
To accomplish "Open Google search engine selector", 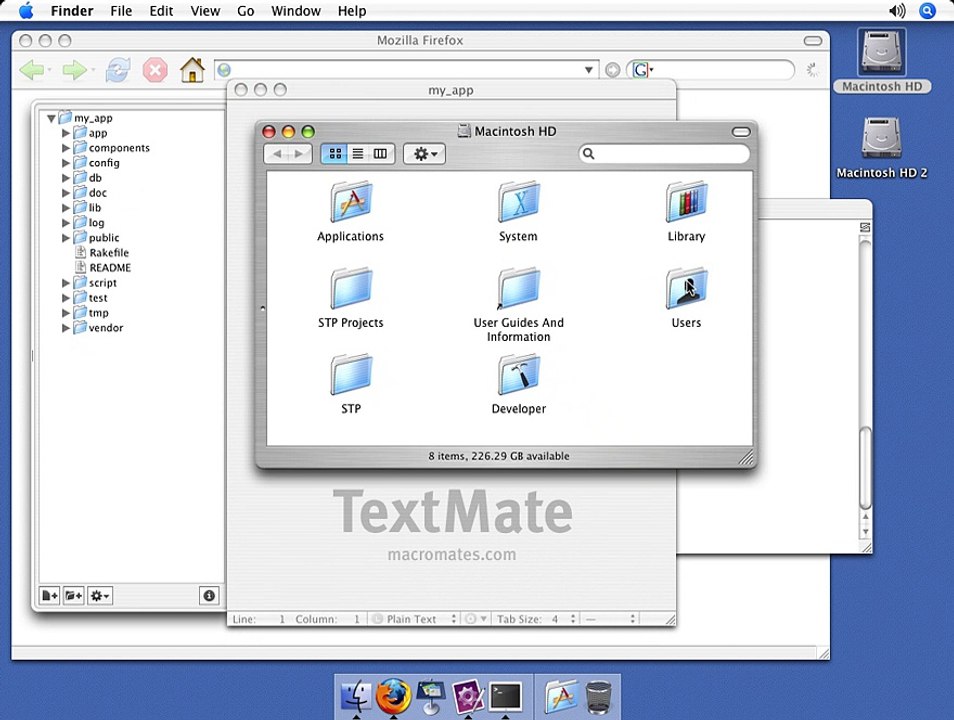I will [642, 70].
